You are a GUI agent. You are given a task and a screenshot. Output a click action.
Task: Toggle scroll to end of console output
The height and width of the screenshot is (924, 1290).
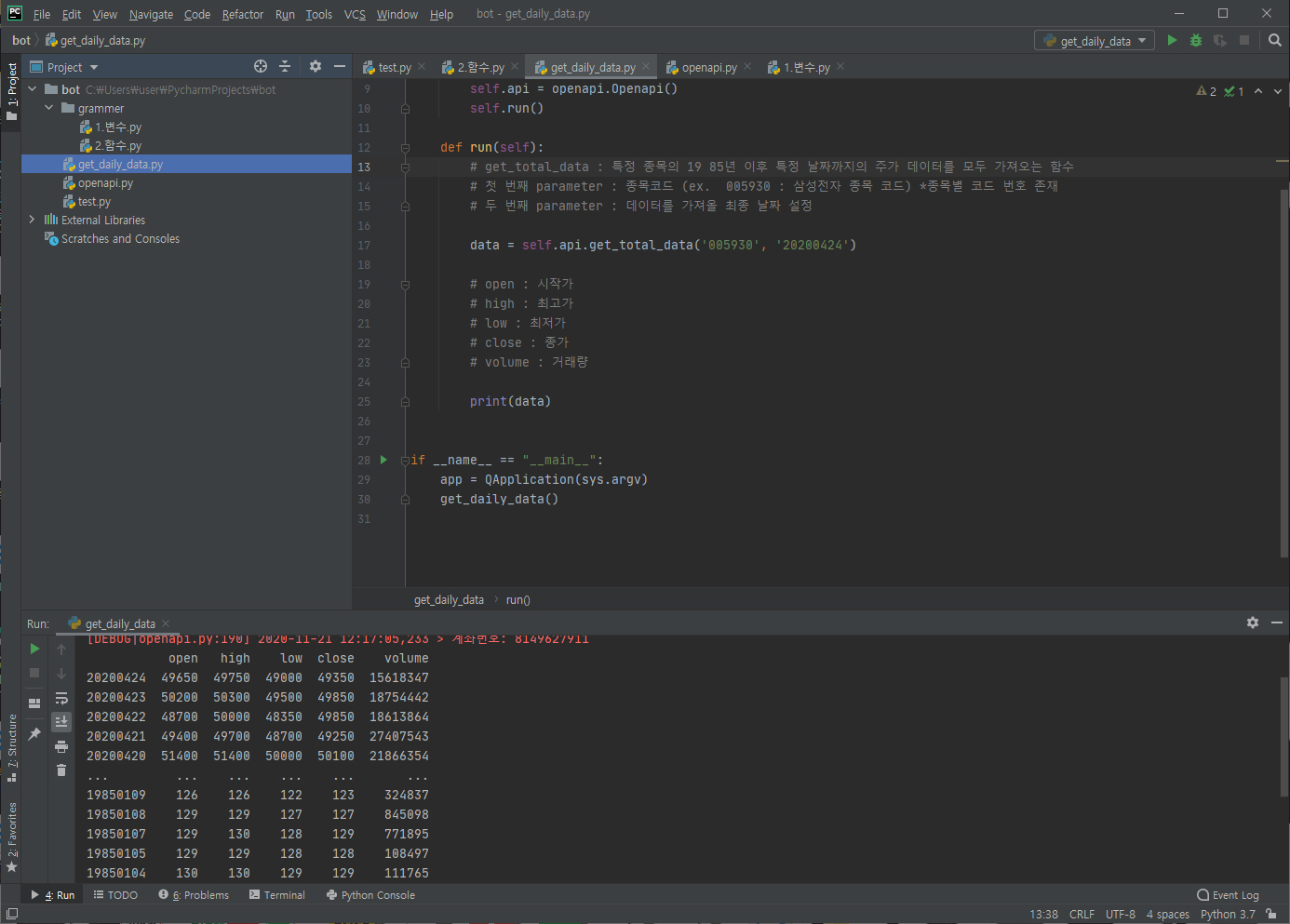(61, 722)
